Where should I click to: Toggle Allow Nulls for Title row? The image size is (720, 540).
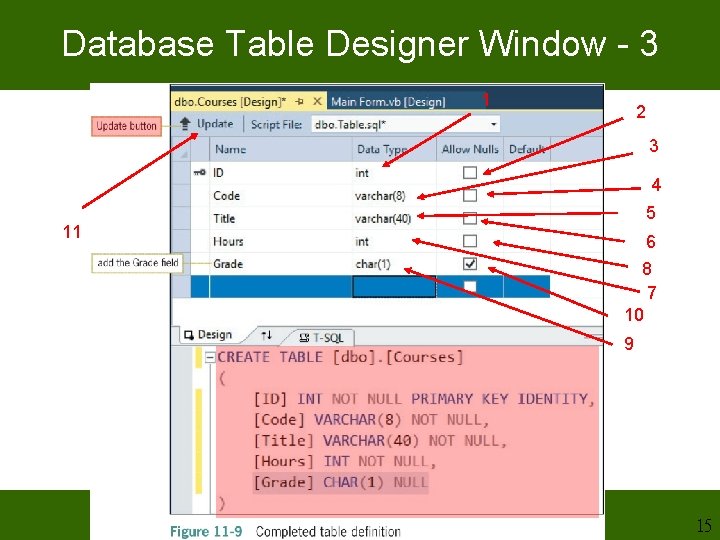(470, 218)
